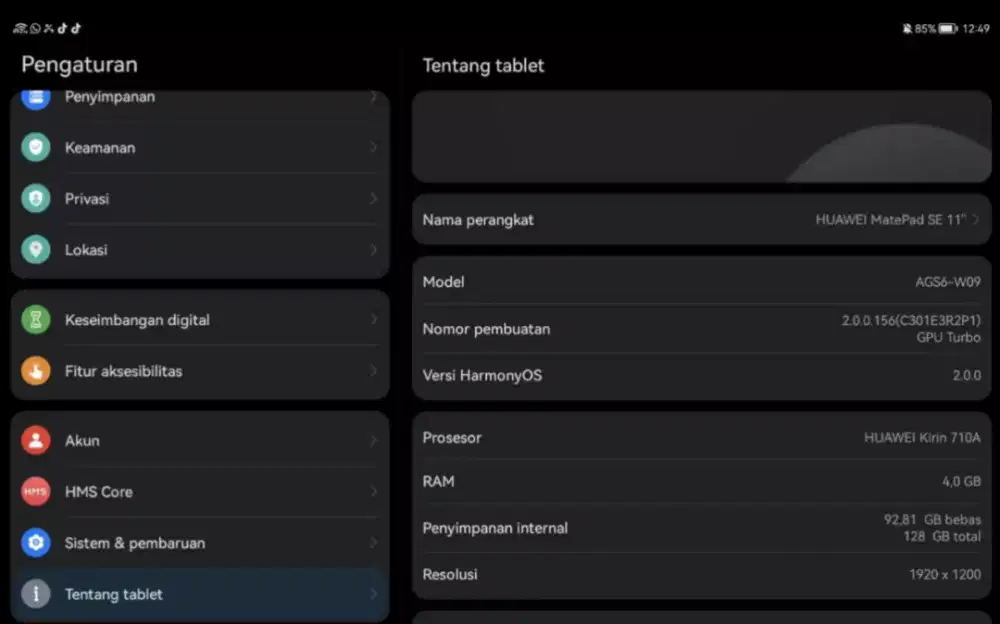Tap the Tentang tablet info icon

pyautogui.click(x=36, y=594)
